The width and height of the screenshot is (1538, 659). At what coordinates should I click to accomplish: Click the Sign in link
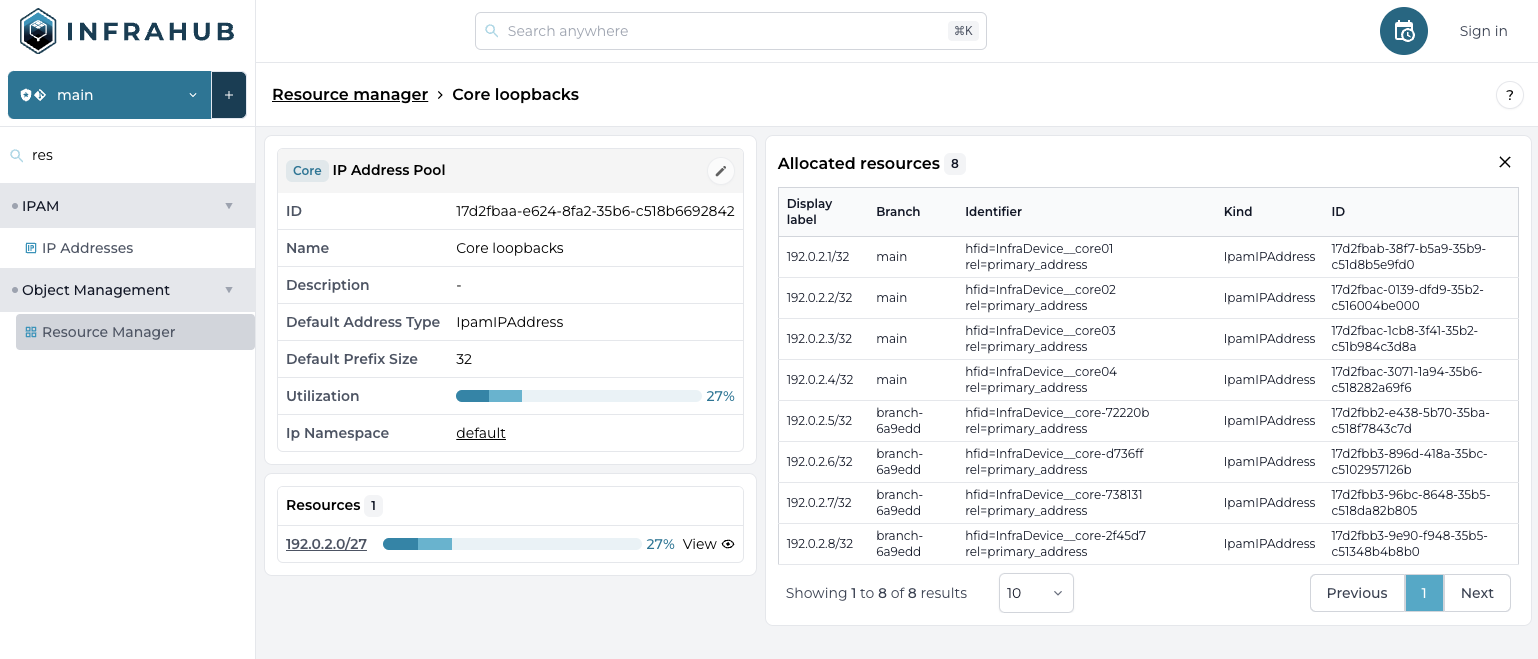[1482, 31]
